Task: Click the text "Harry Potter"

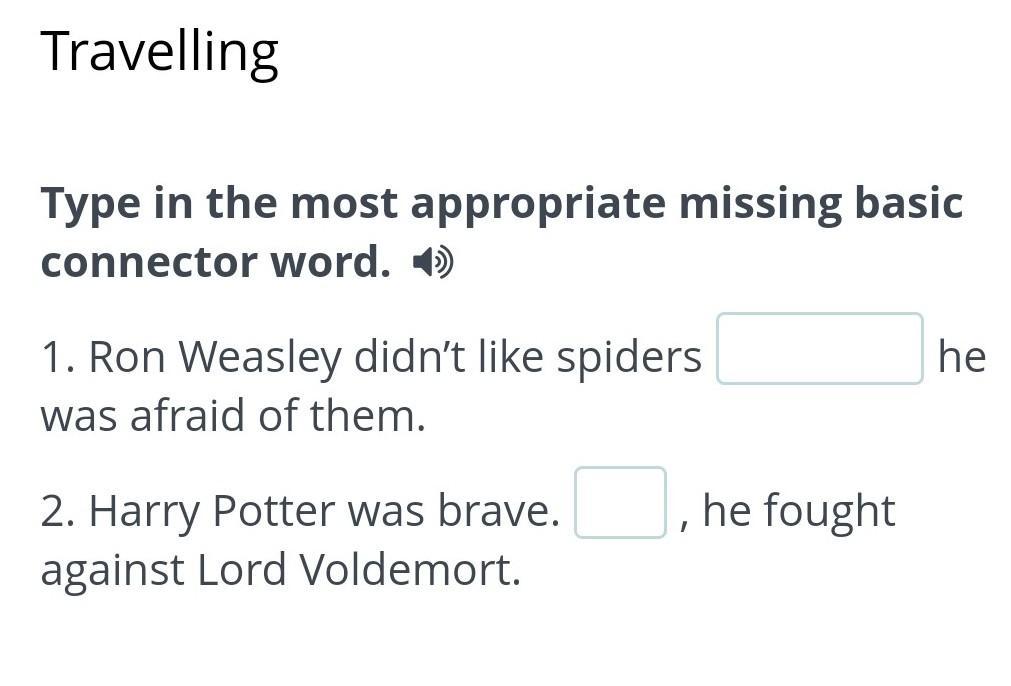Action: coord(212,511)
